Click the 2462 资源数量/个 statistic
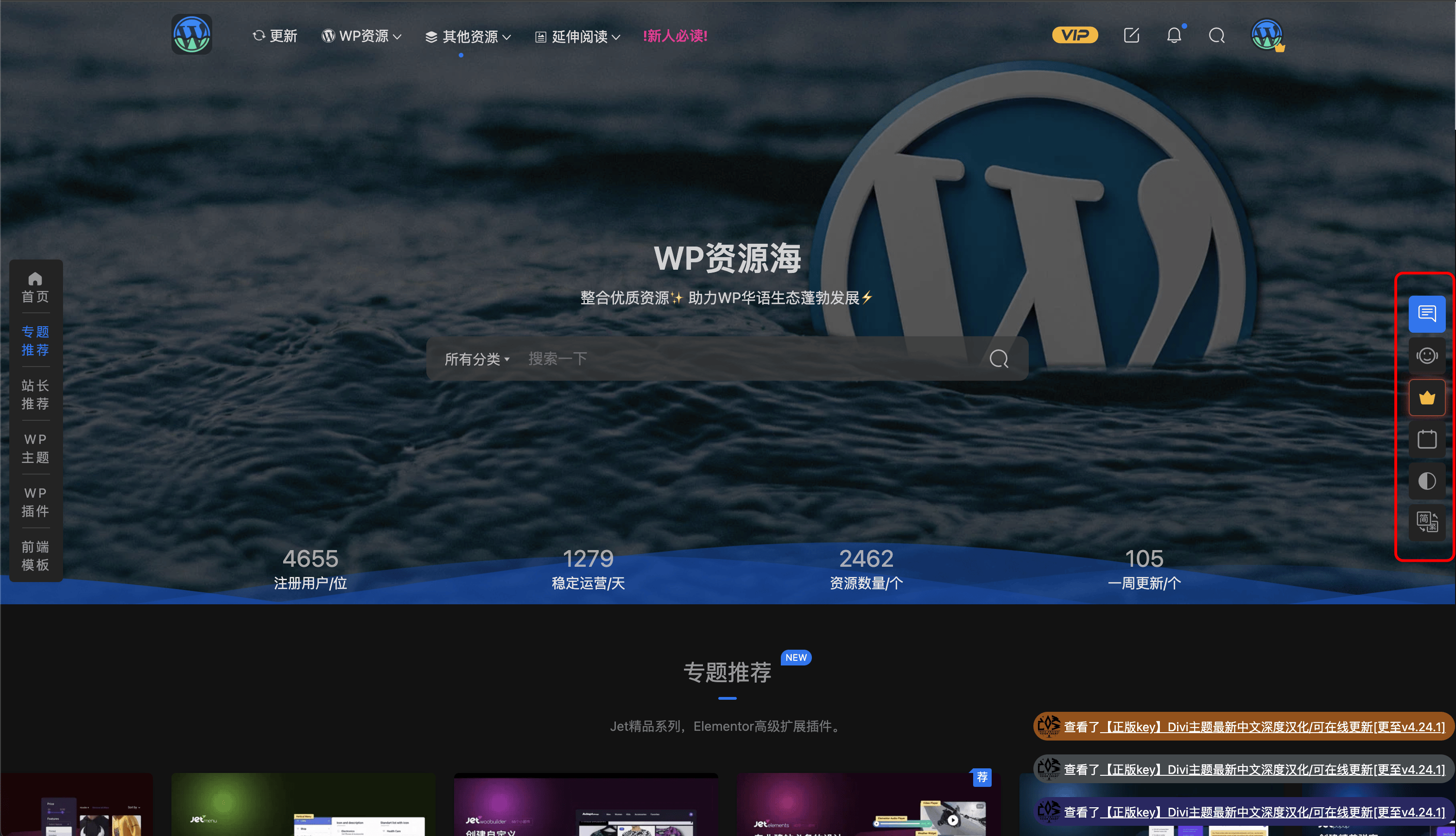The image size is (1456, 836). point(867,569)
